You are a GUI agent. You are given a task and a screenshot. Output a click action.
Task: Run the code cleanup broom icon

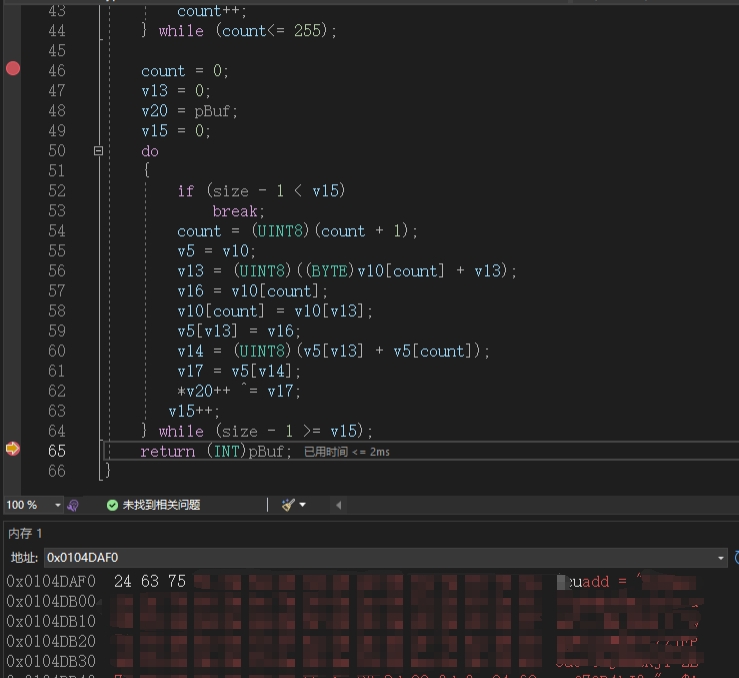point(288,505)
